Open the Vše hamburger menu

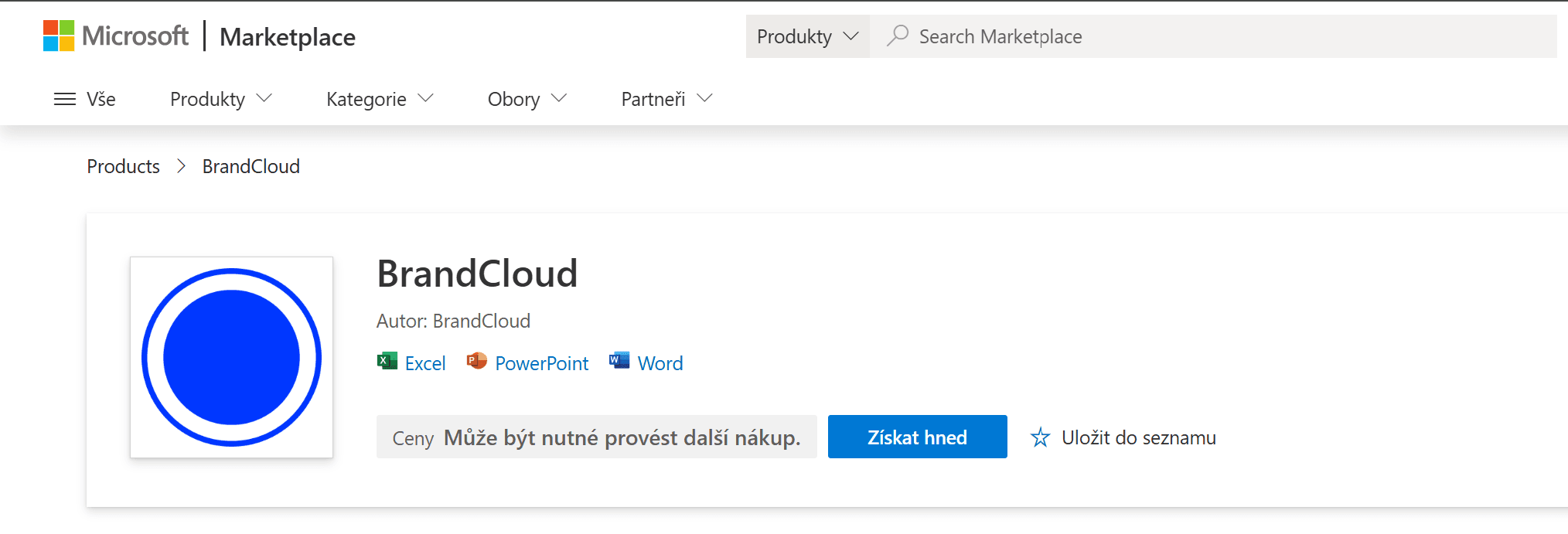(84, 99)
